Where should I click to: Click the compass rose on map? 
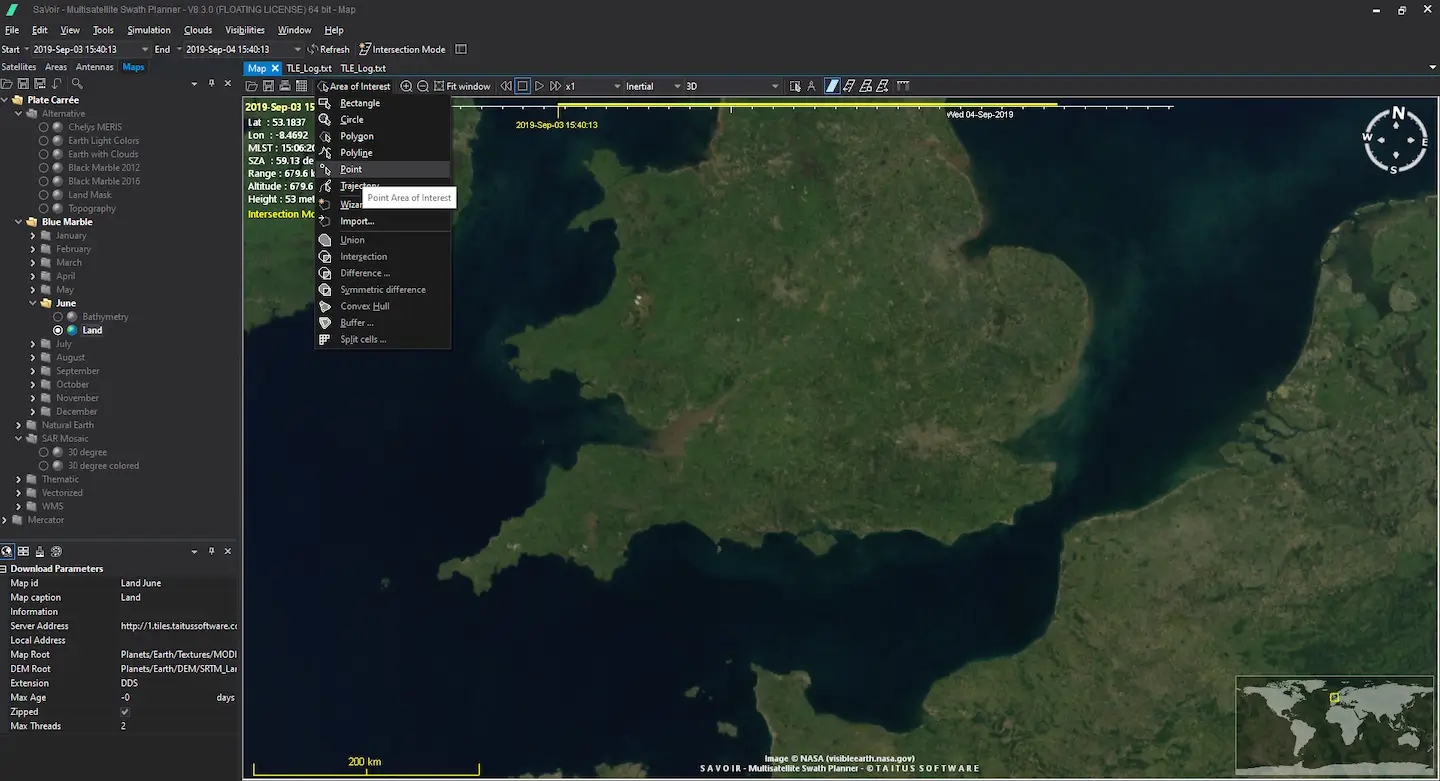1396,141
